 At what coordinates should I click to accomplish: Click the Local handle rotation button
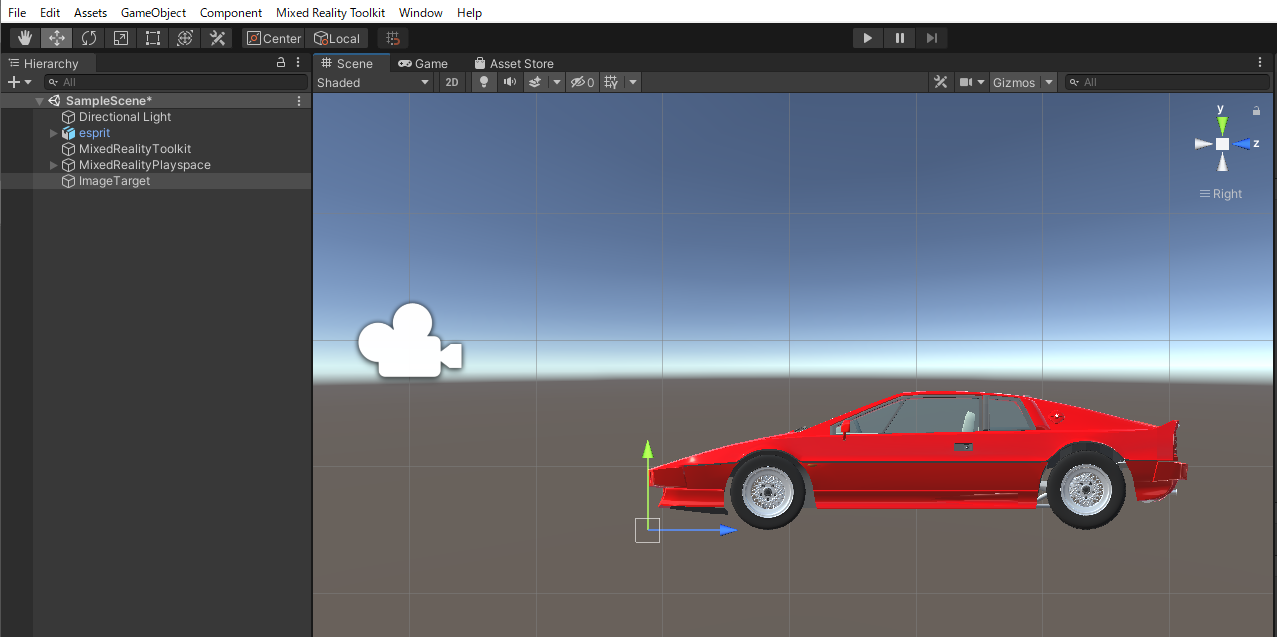point(337,38)
